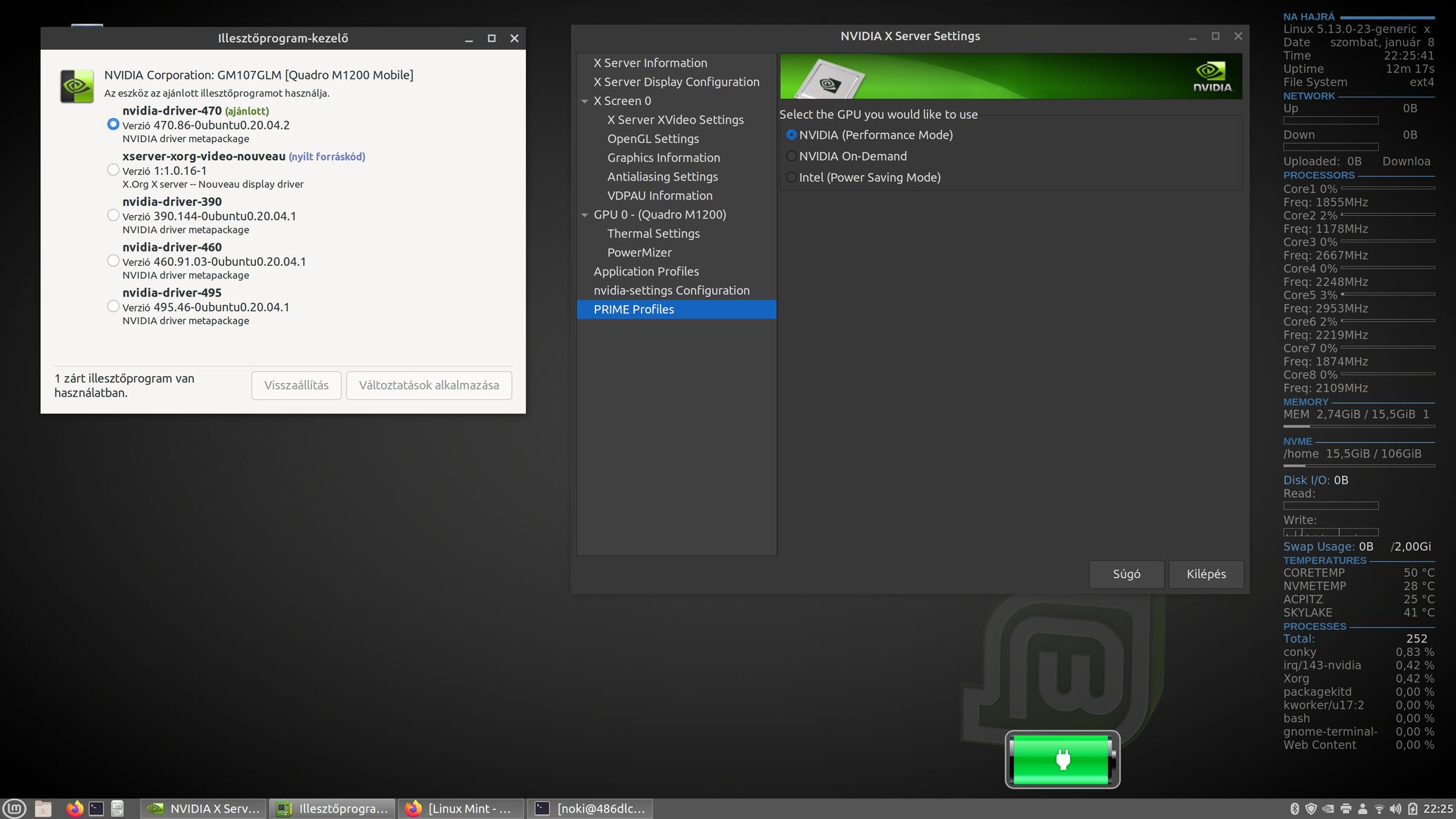Launch the terminal from the panel launcher
The height and width of the screenshot is (819, 1456).
click(x=96, y=808)
